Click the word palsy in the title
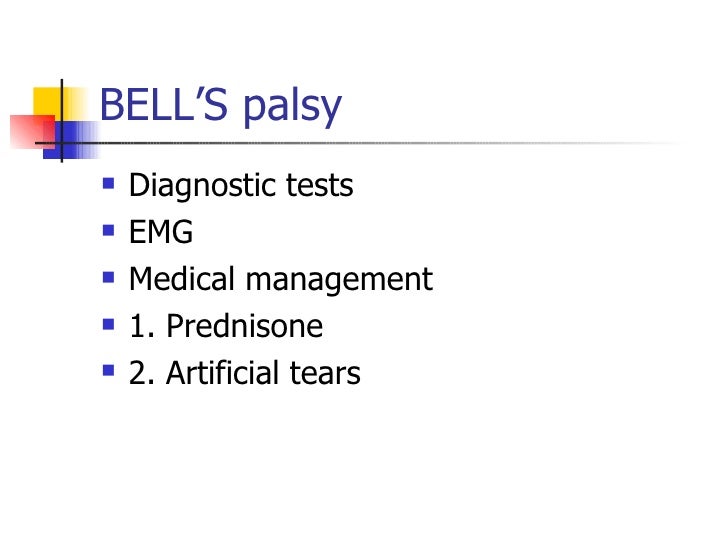 coord(292,108)
